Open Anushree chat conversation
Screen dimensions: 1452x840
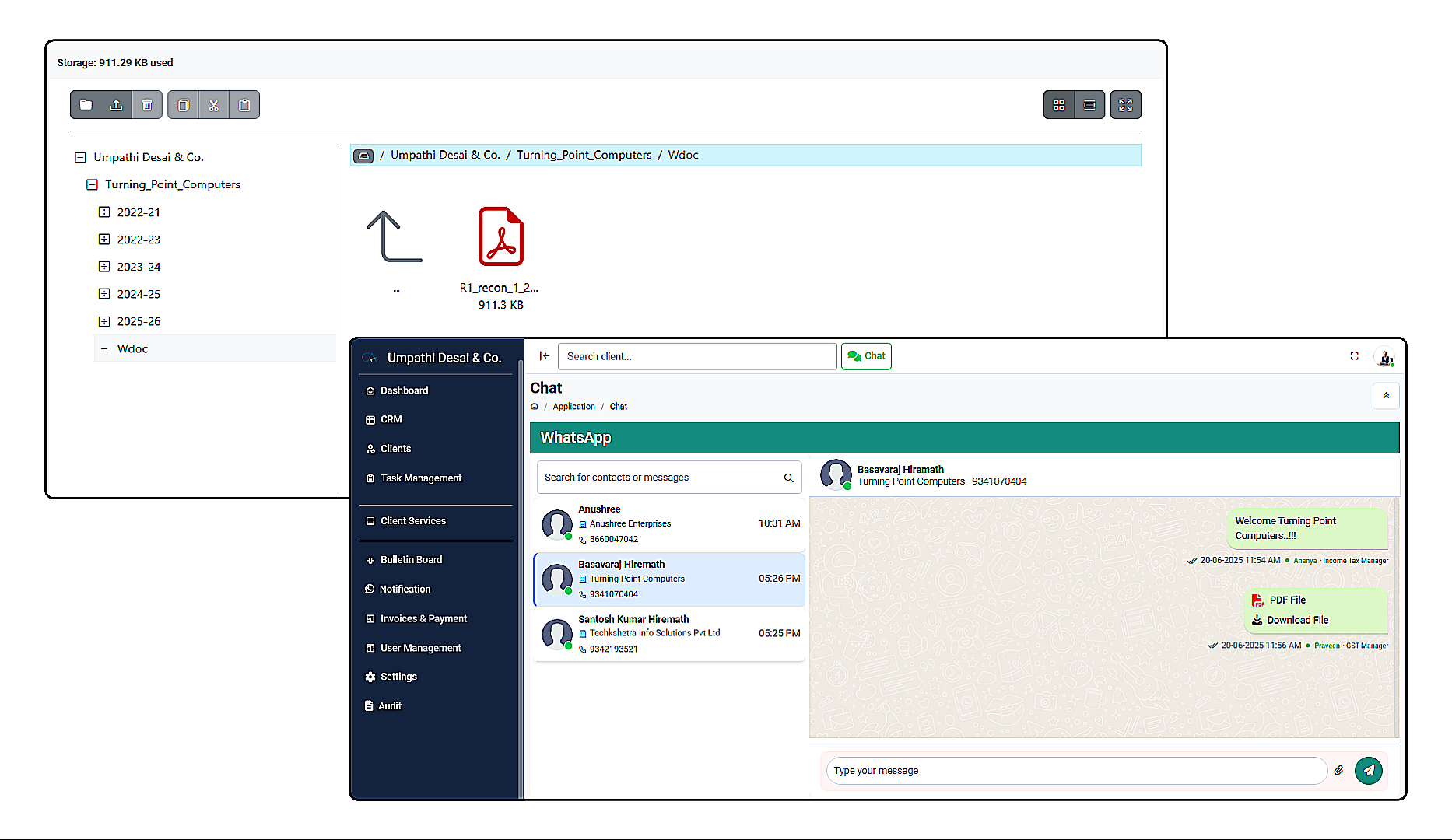coord(669,524)
